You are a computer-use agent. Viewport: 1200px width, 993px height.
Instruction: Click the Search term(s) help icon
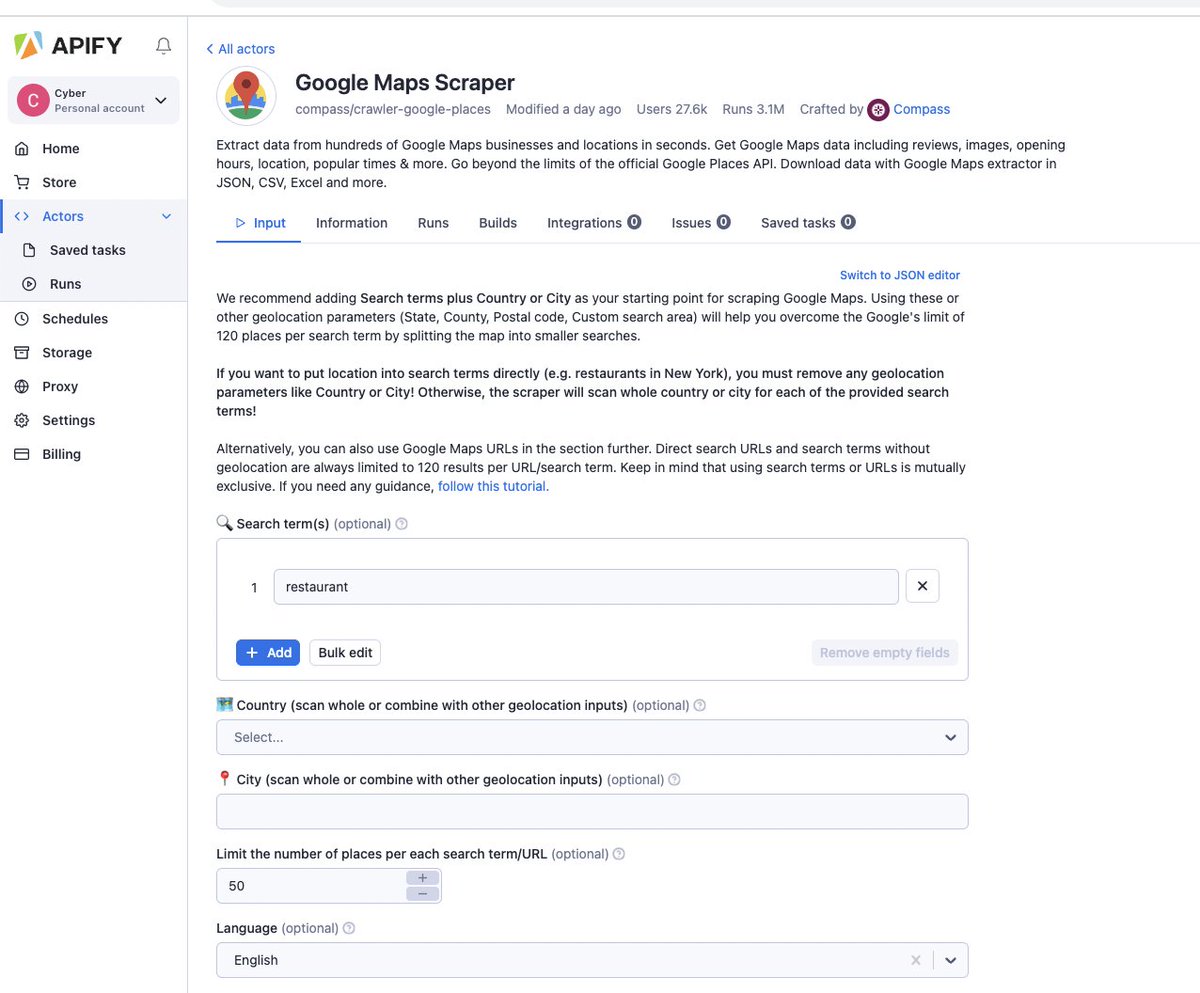(x=402, y=524)
